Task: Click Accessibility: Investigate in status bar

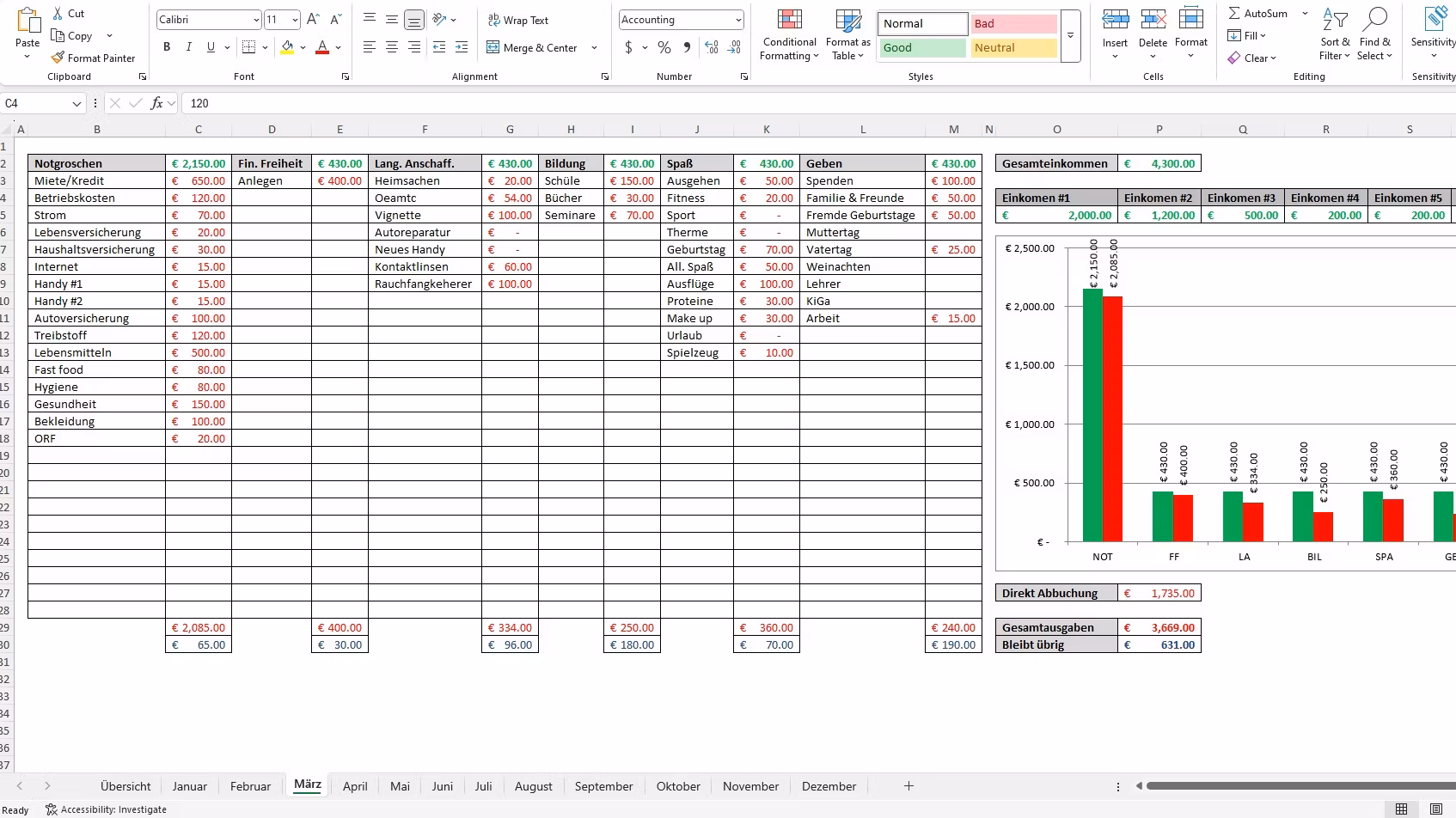Action: click(x=107, y=809)
